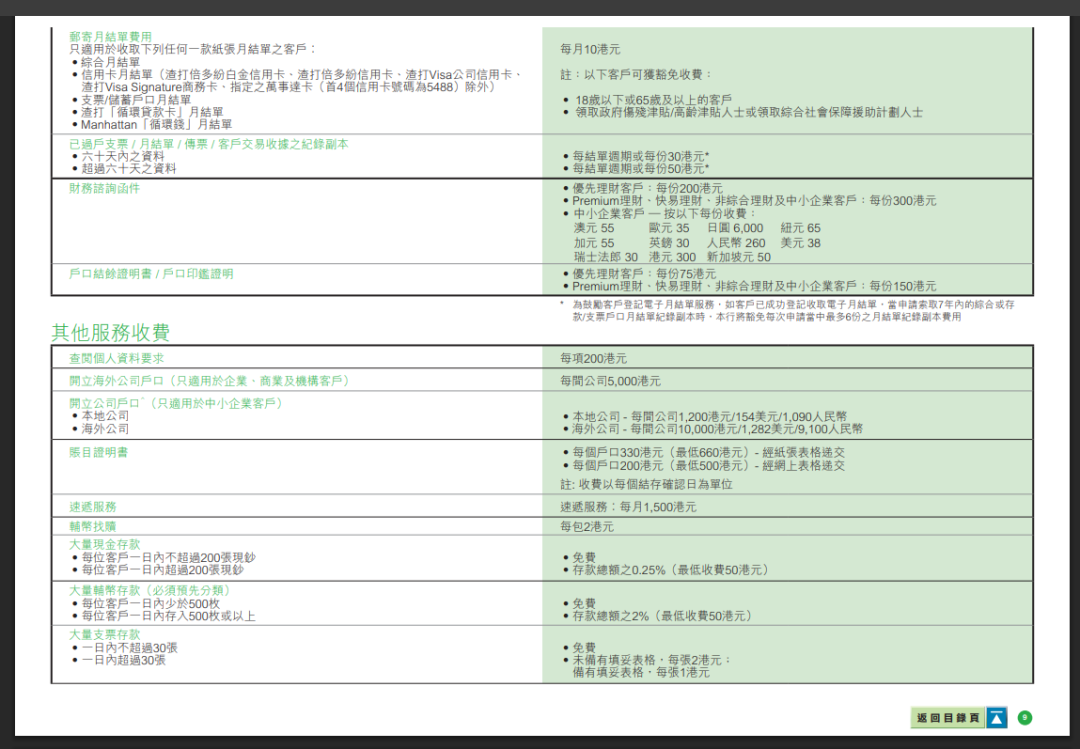
Task: Select the 速遞服務 row label
Action: (x=92, y=507)
